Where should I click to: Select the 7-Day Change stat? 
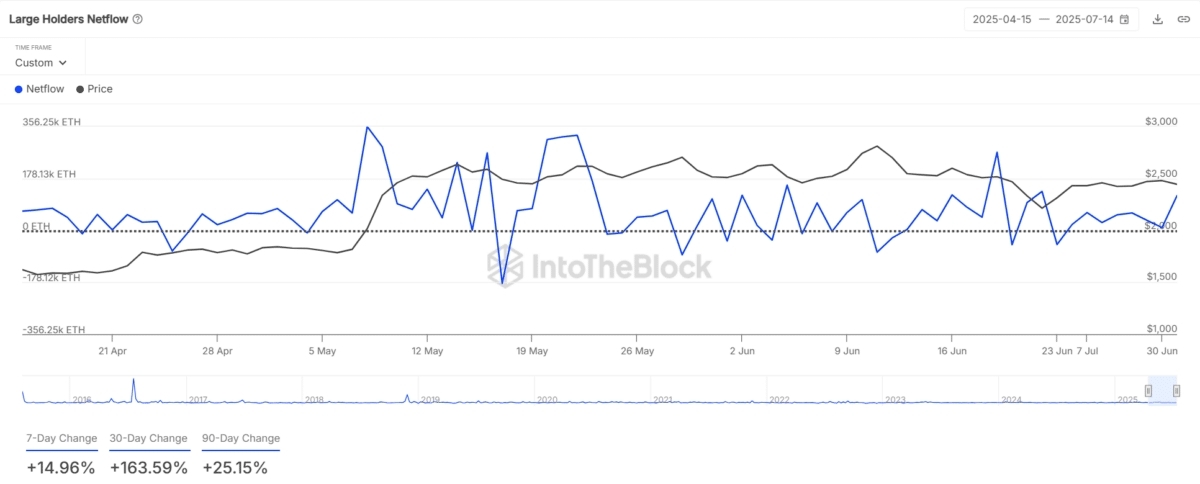[62, 438]
